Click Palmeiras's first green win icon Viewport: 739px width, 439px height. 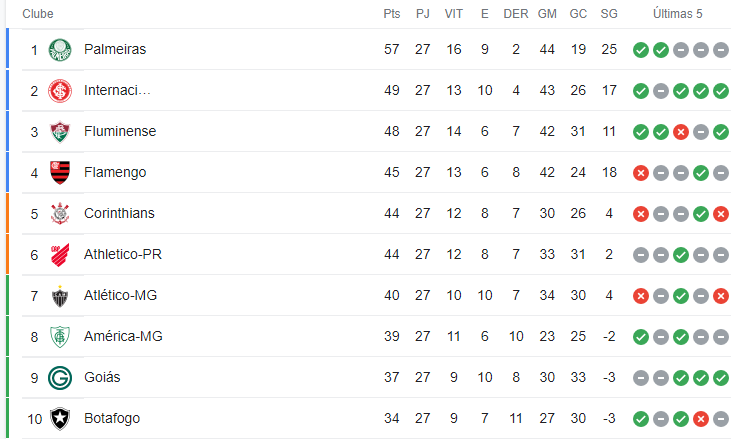coord(640,50)
